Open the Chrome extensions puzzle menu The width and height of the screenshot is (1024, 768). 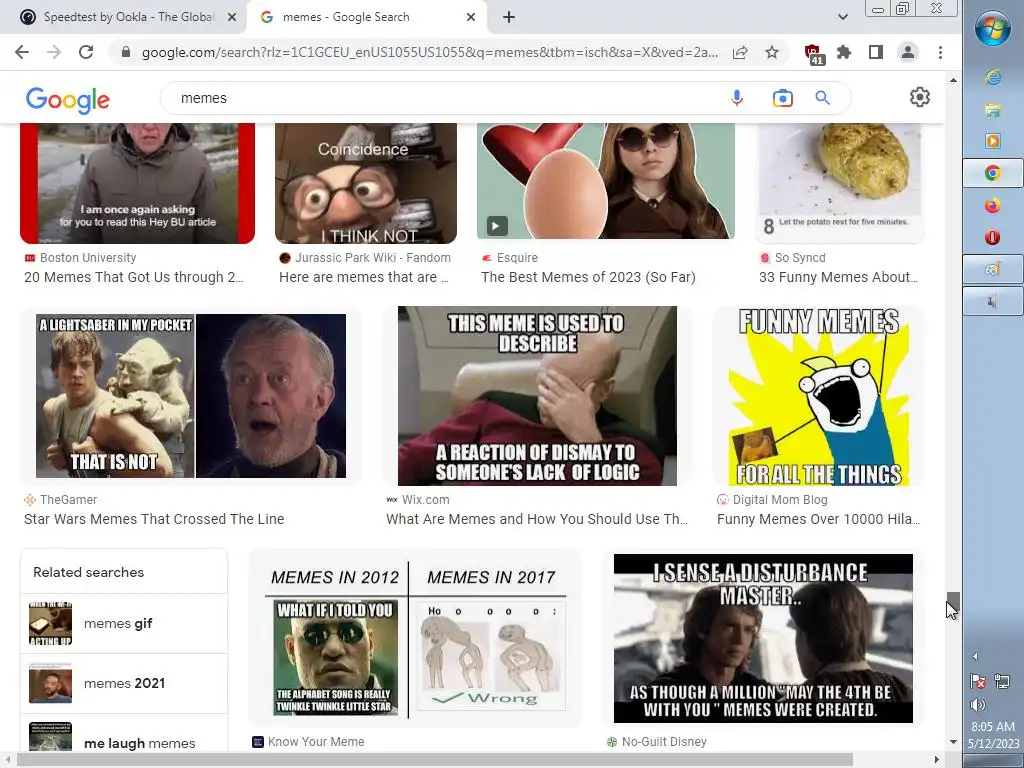[x=844, y=52]
